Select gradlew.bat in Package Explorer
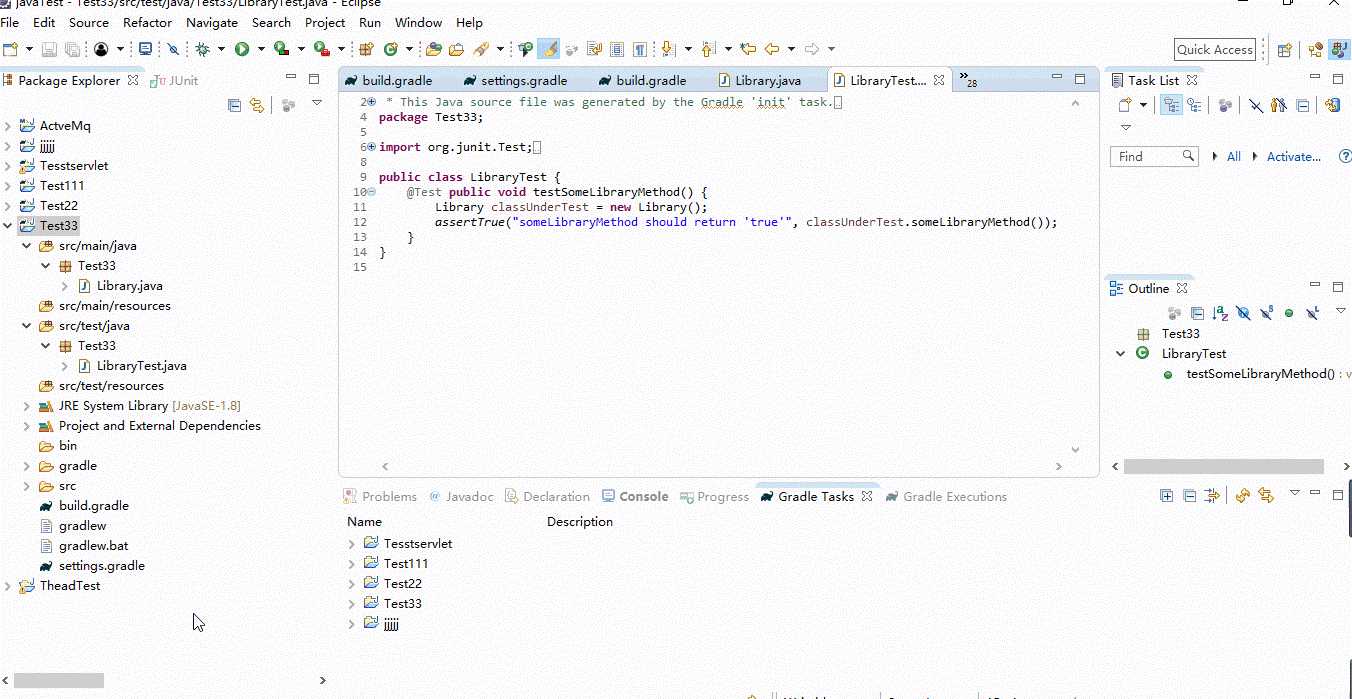The image size is (1352, 699). point(93,546)
